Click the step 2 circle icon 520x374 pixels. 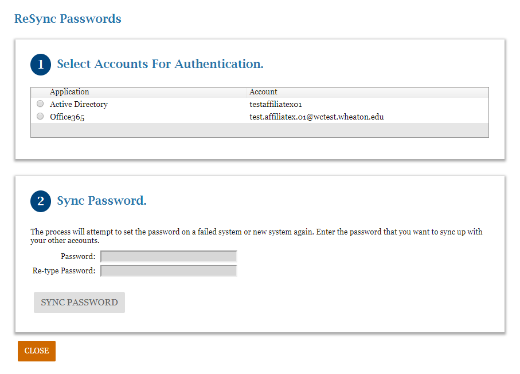click(41, 201)
